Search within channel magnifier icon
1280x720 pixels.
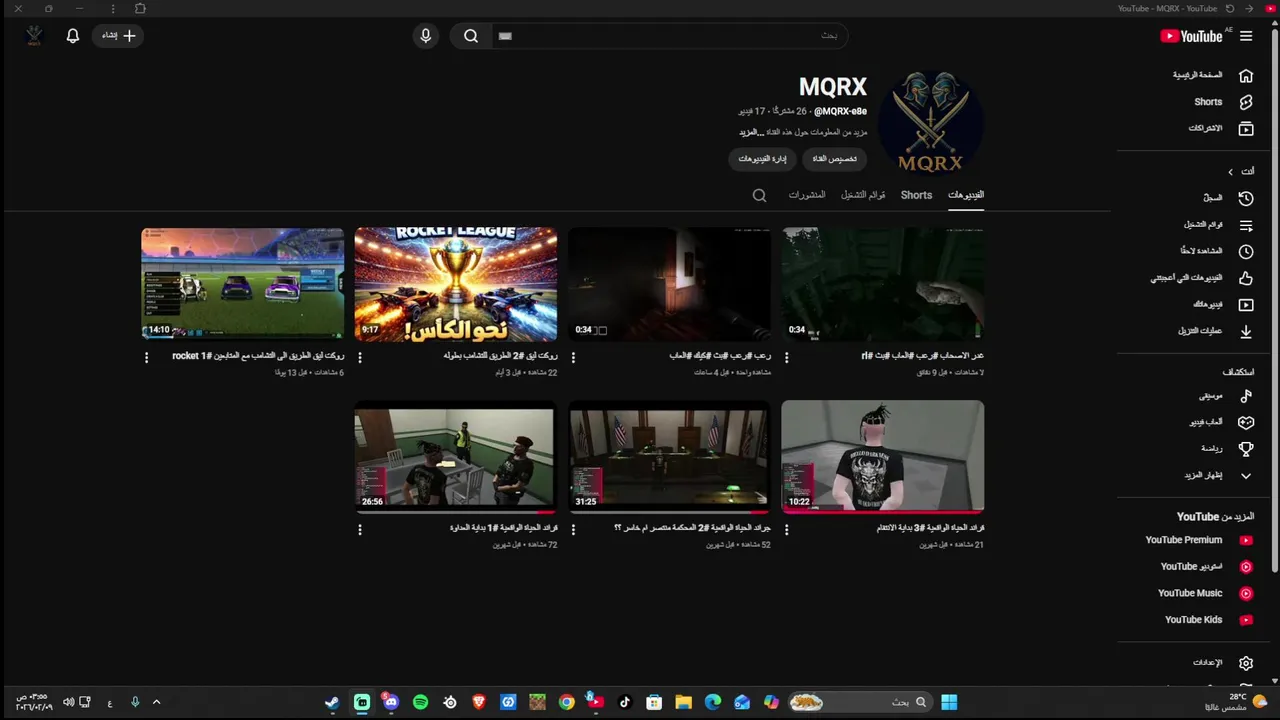[759, 196]
